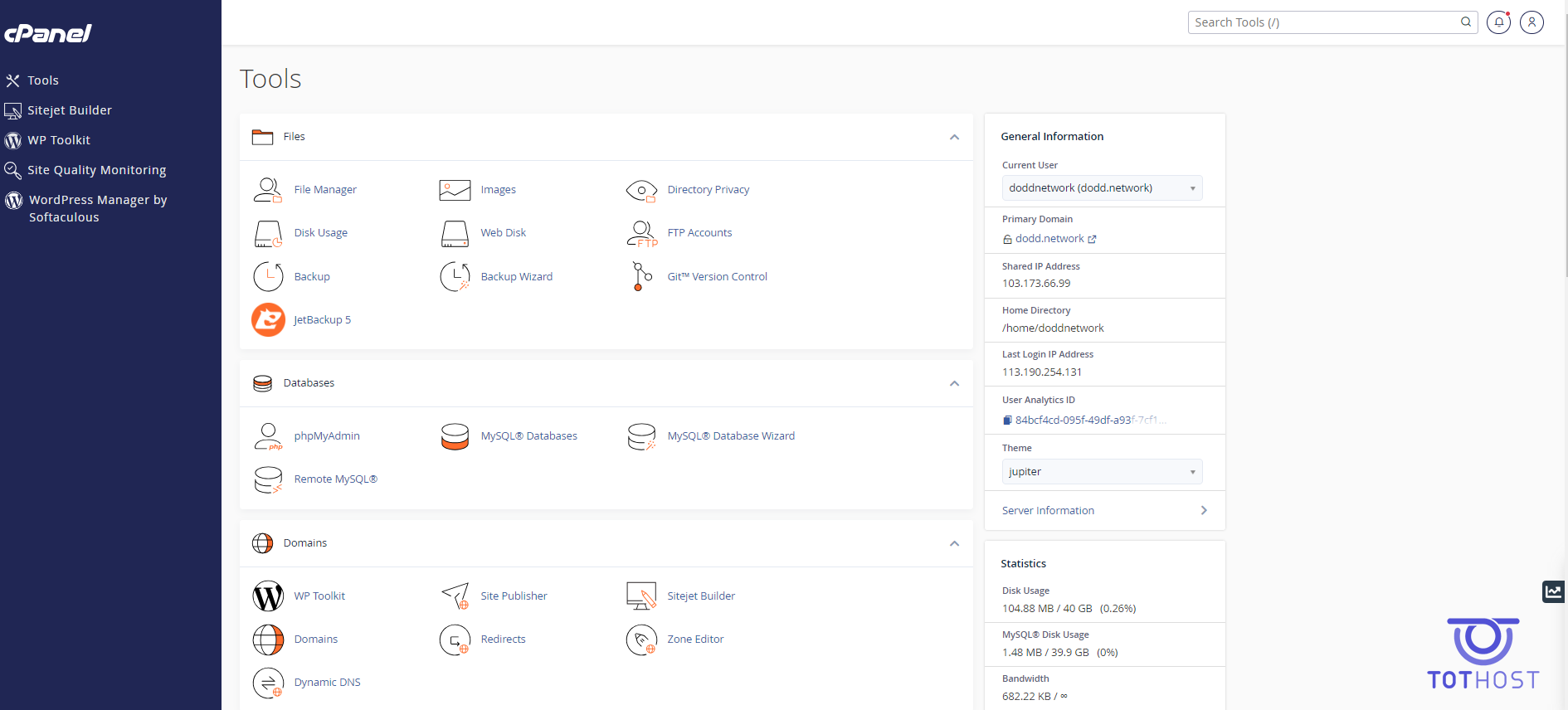Open the Sitejet Builder icon in Domains
This screenshot has width=1568, height=710.
click(x=641, y=596)
